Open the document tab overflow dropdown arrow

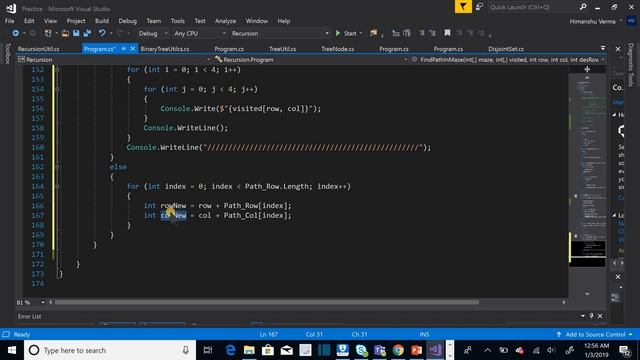click(603, 48)
